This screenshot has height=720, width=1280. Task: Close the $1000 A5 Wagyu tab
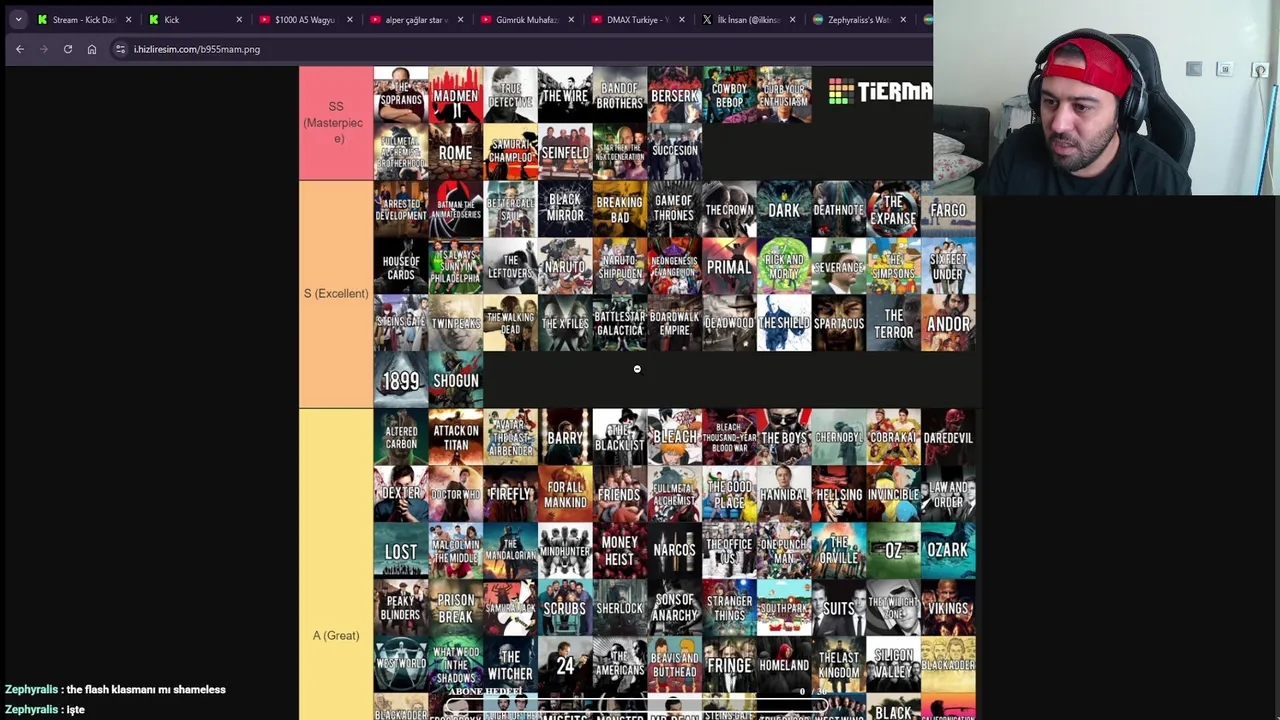(x=349, y=20)
